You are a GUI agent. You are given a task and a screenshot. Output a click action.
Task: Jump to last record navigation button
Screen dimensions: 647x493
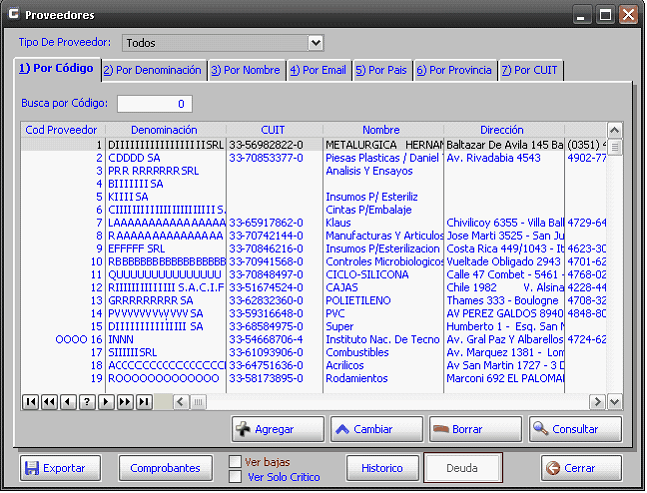(144, 401)
